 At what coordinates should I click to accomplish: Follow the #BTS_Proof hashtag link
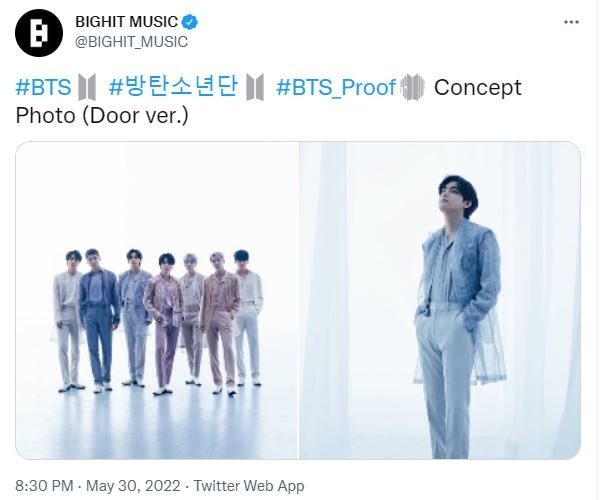click(336, 88)
